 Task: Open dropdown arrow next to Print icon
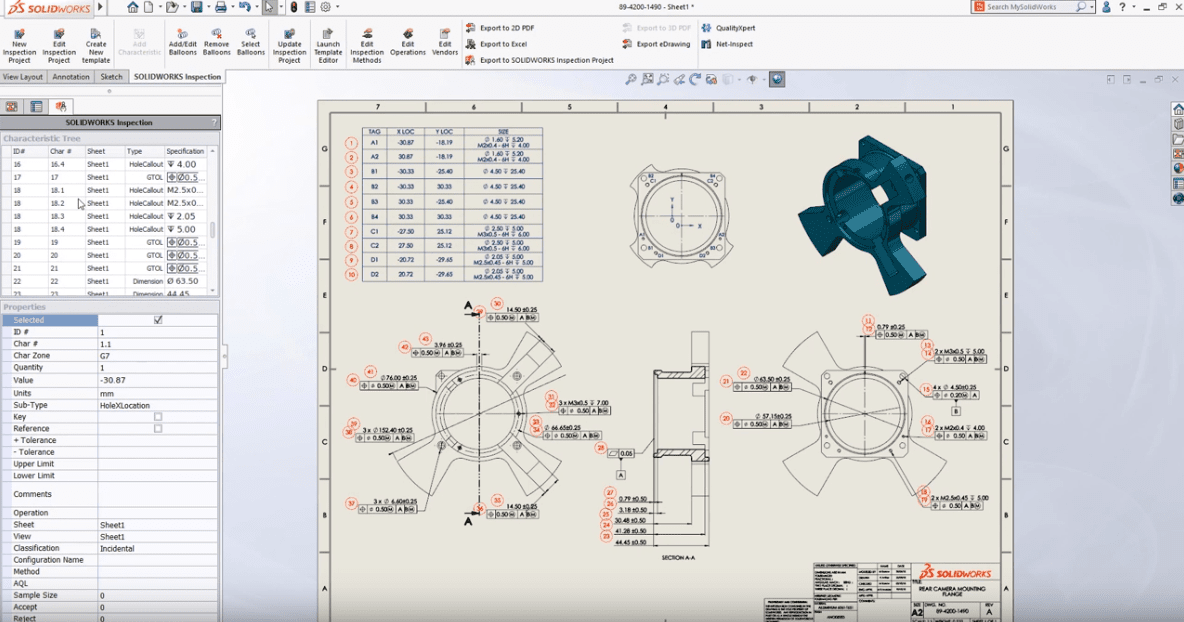click(x=232, y=7)
